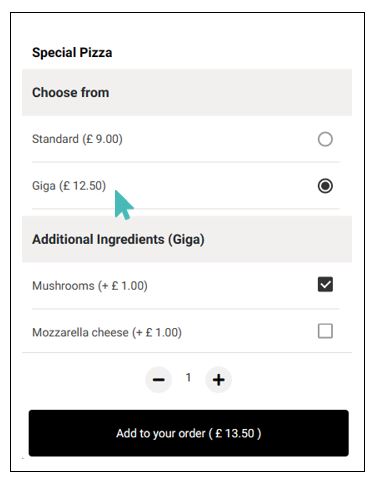Add to your order for £ 13.50

189,433
